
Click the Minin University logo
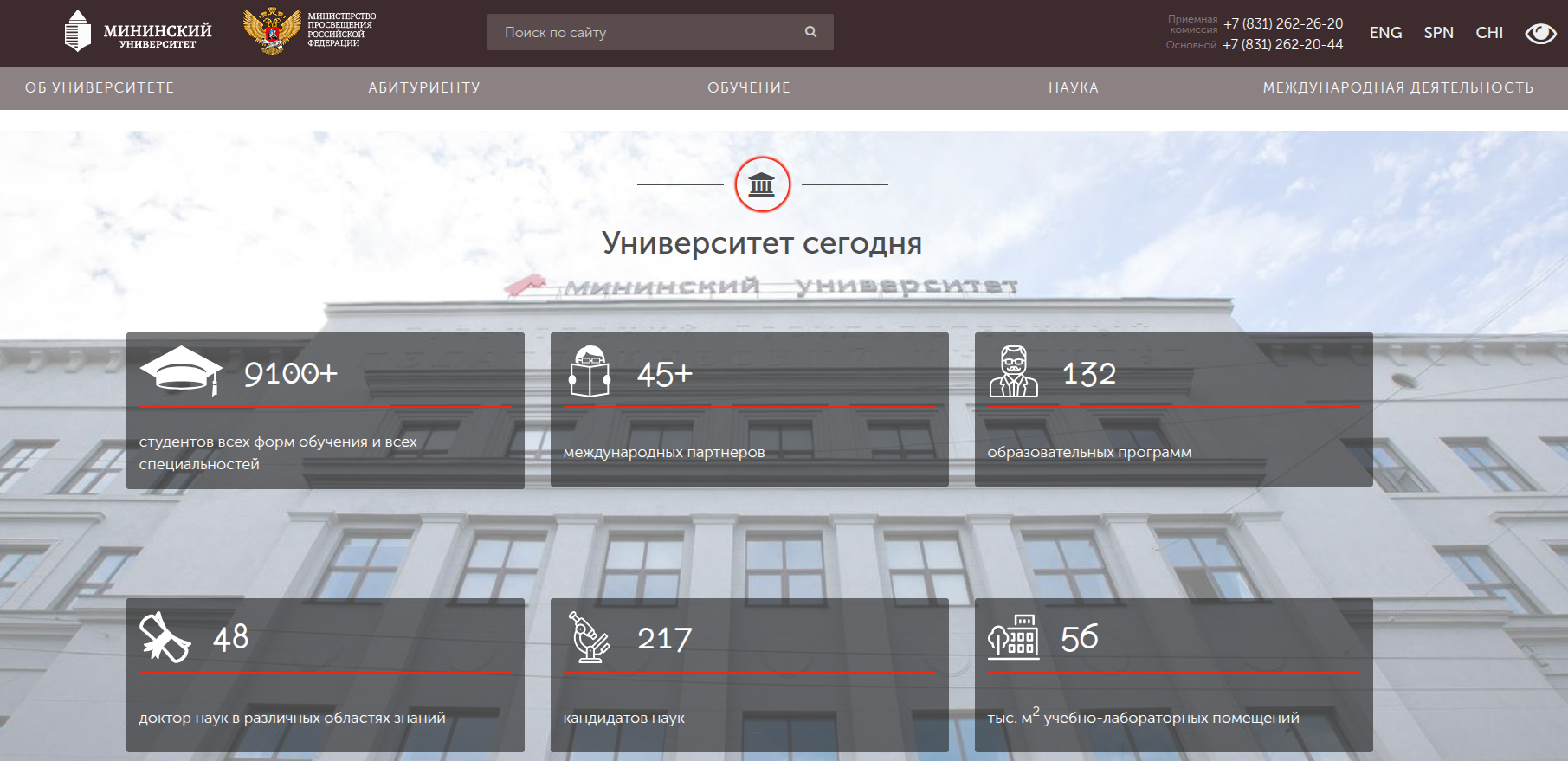tap(138, 32)
